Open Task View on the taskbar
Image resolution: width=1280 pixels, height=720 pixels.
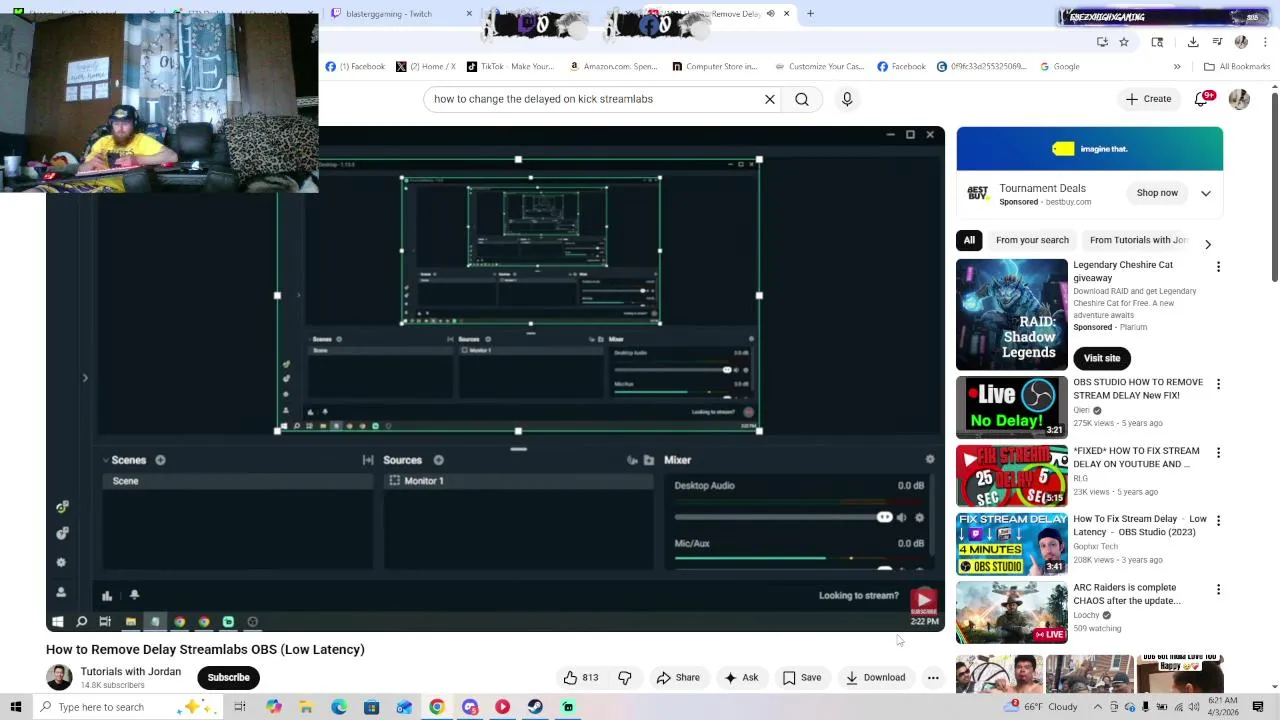[x=240, y=707]
